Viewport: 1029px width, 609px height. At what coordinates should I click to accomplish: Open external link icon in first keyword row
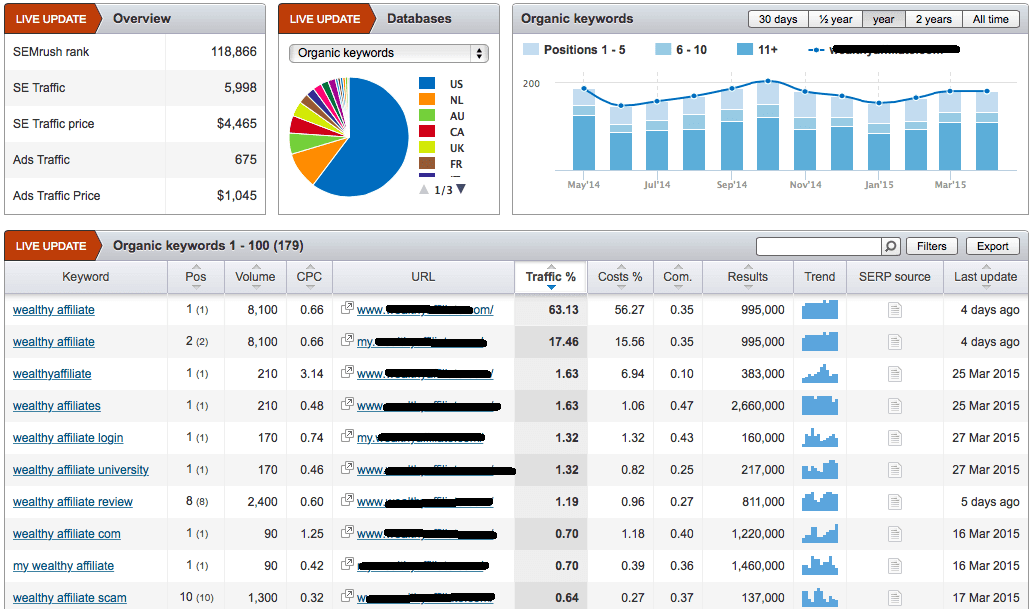click(347, 309)
